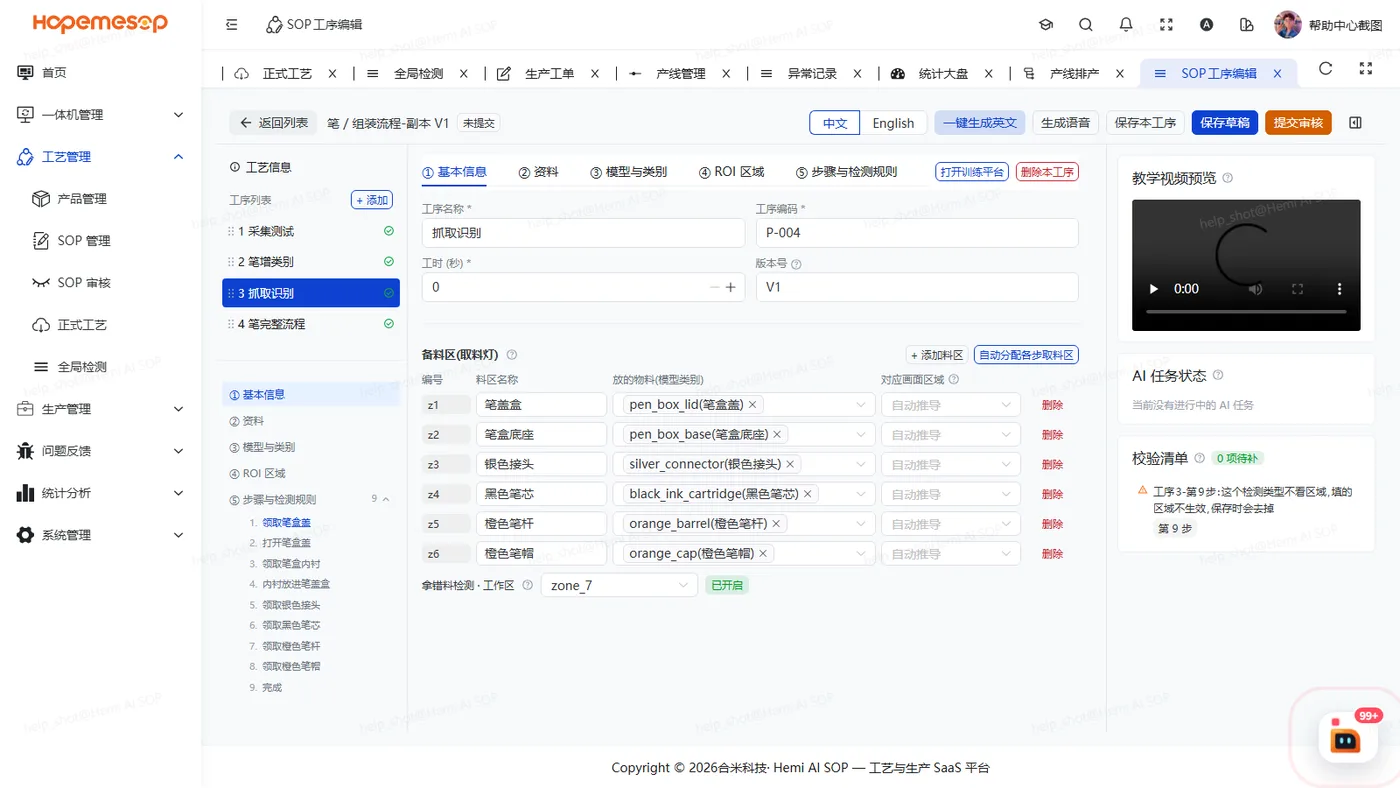1400x788 pixels.
Task: Mute the teaching video preview
Action: click(1255, 289)
